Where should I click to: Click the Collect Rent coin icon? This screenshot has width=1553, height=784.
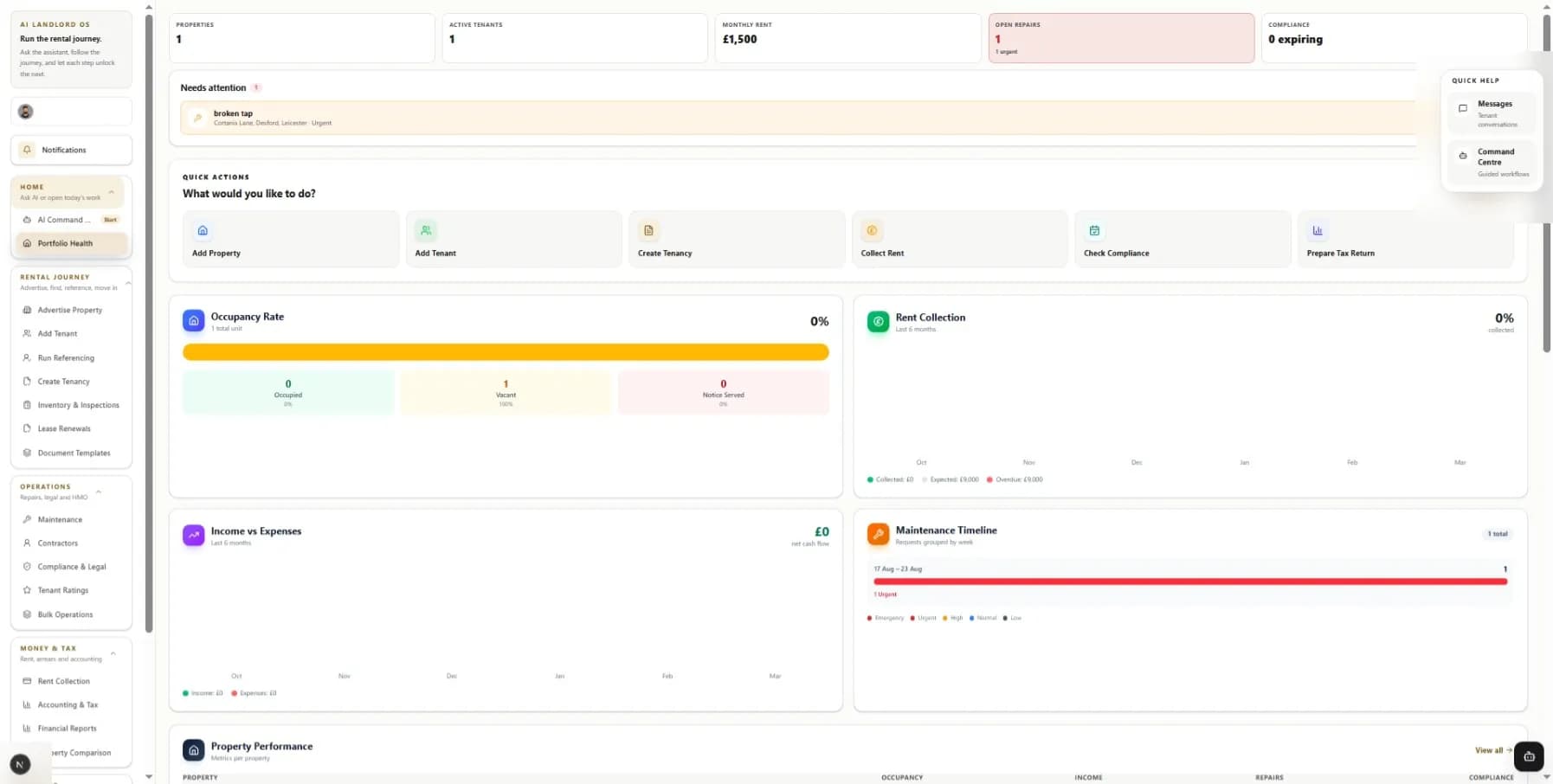[872, 230]
